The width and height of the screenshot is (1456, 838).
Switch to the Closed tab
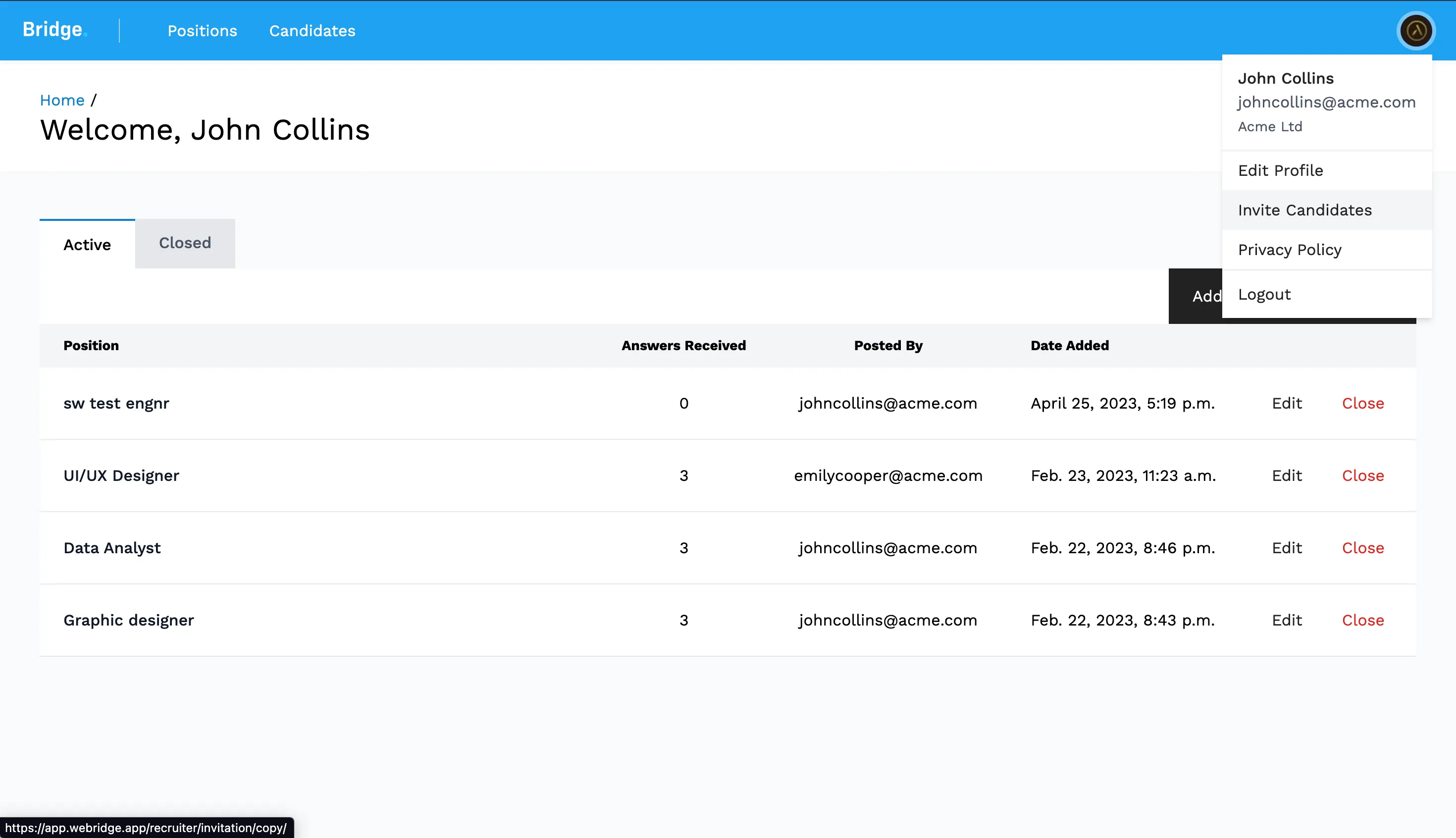coord(185,243)
